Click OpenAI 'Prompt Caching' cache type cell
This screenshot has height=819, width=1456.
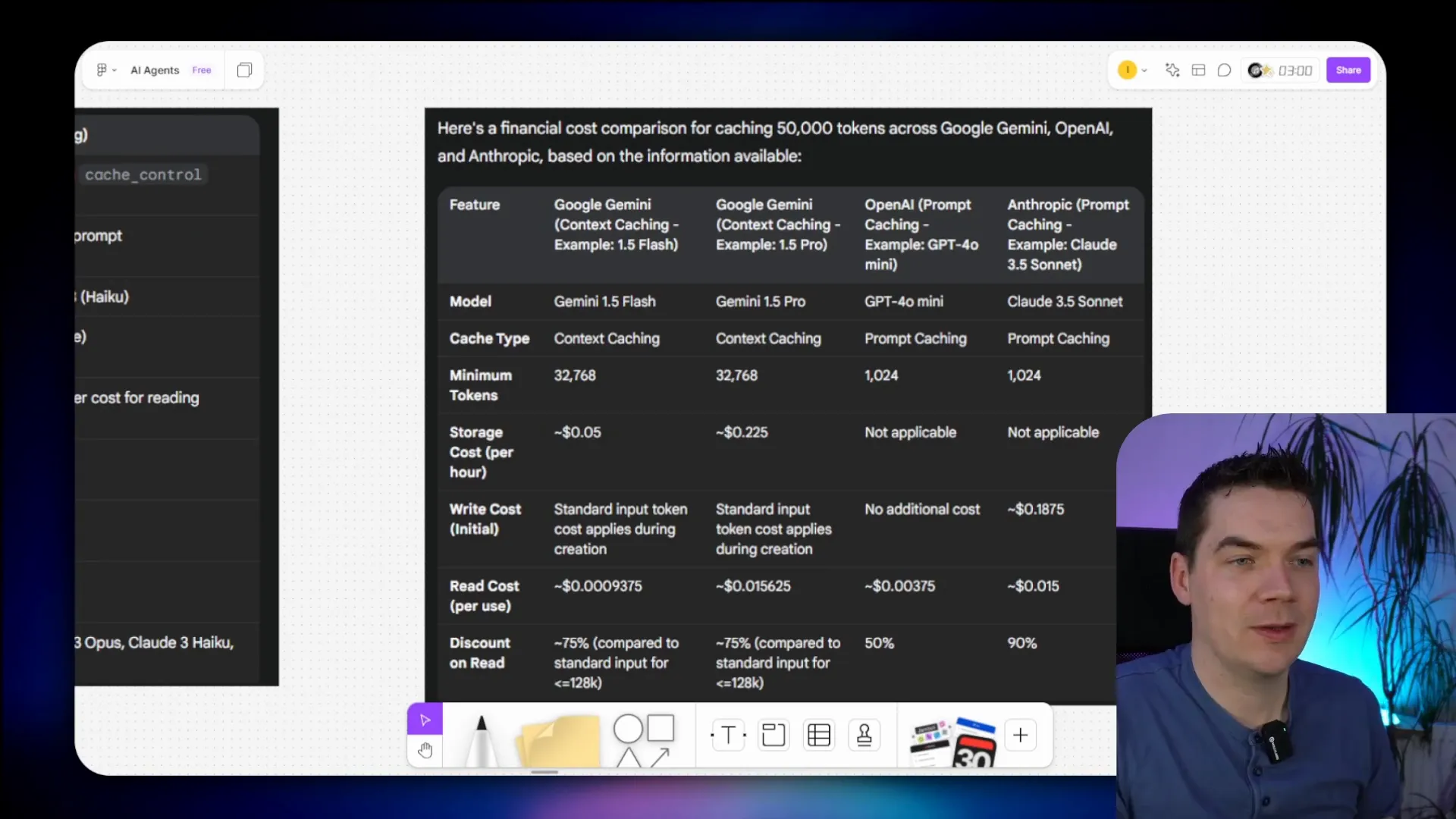[x=915, y=339]
